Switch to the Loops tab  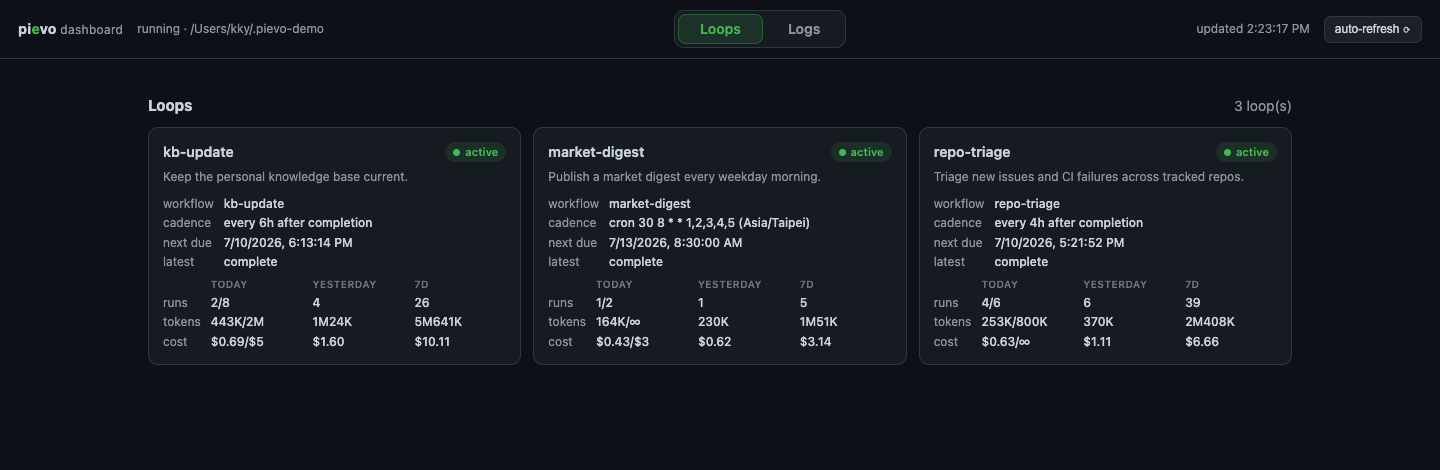pos(720,29)
